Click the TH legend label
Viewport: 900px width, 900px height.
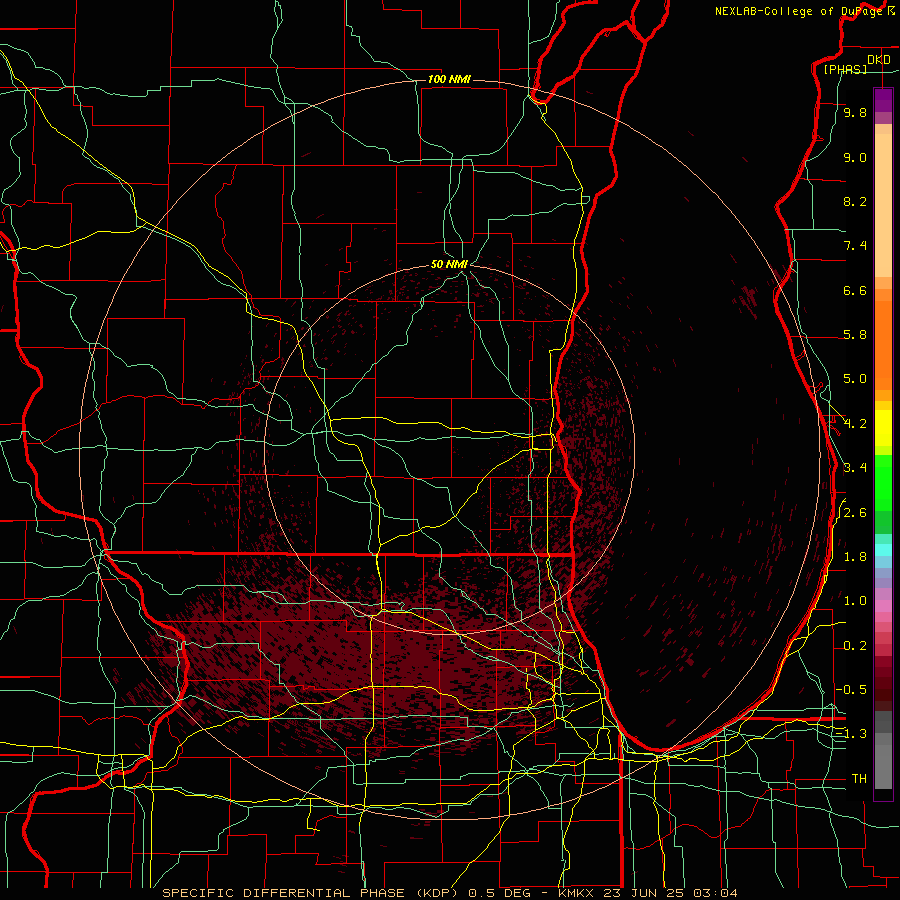point(859,778)
